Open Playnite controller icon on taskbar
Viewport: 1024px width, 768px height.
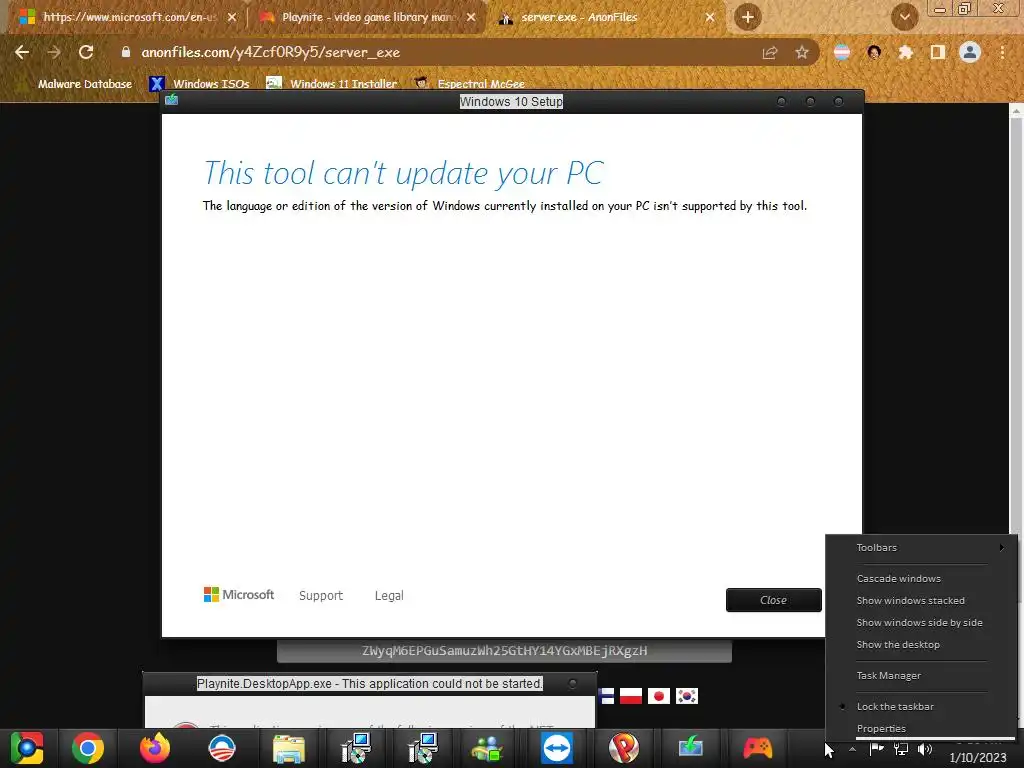tap(758, 748)
